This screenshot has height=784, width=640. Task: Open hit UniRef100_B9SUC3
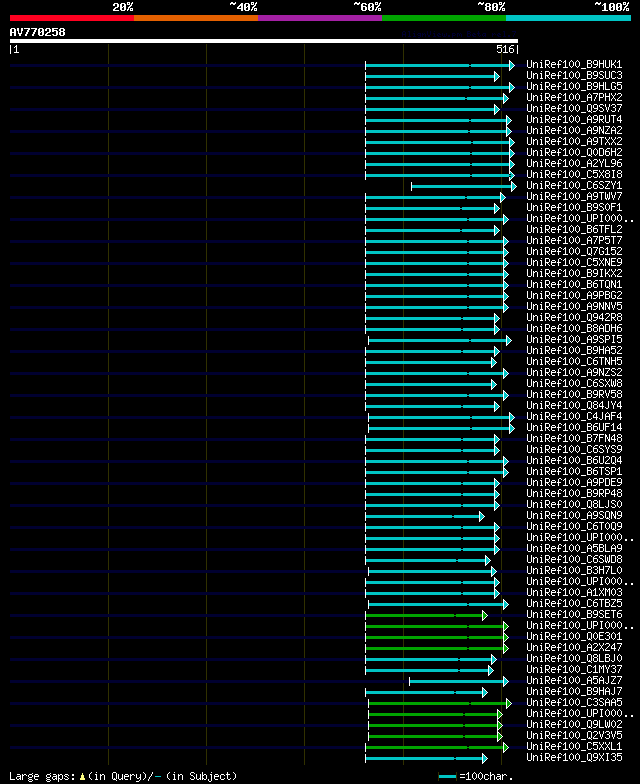click(x=574, y=76)
